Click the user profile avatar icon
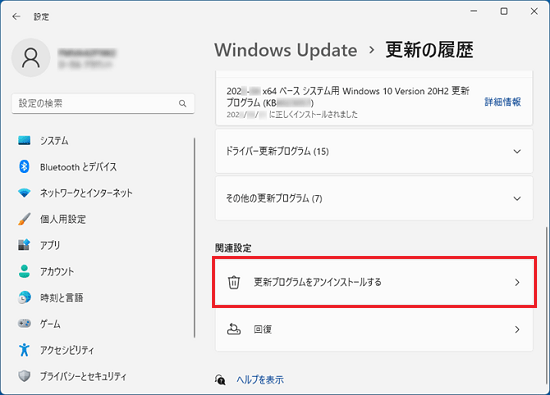Screen dimensions: 550x395 [31, 58]
